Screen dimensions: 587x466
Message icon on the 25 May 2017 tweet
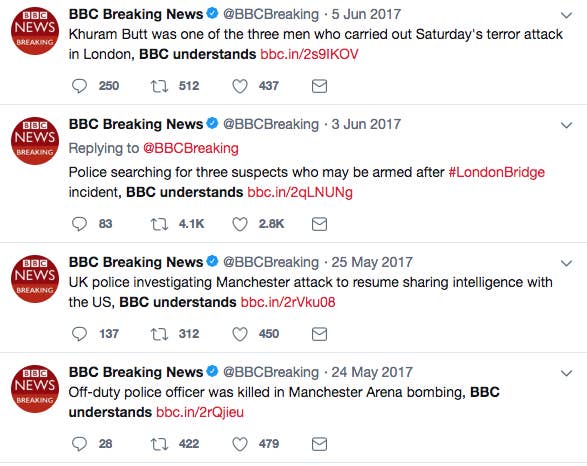[x=319, y=334]
